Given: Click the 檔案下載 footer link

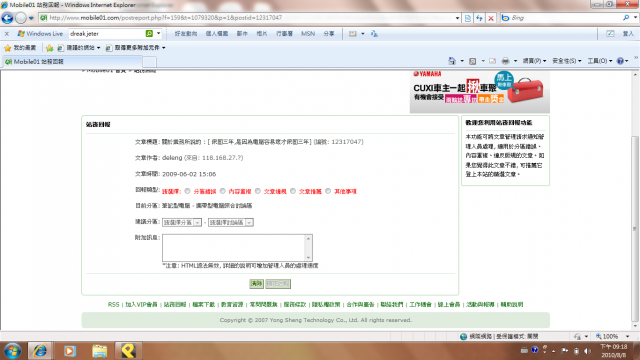Looking at the screenshot, I should click(x=203, y=304).
